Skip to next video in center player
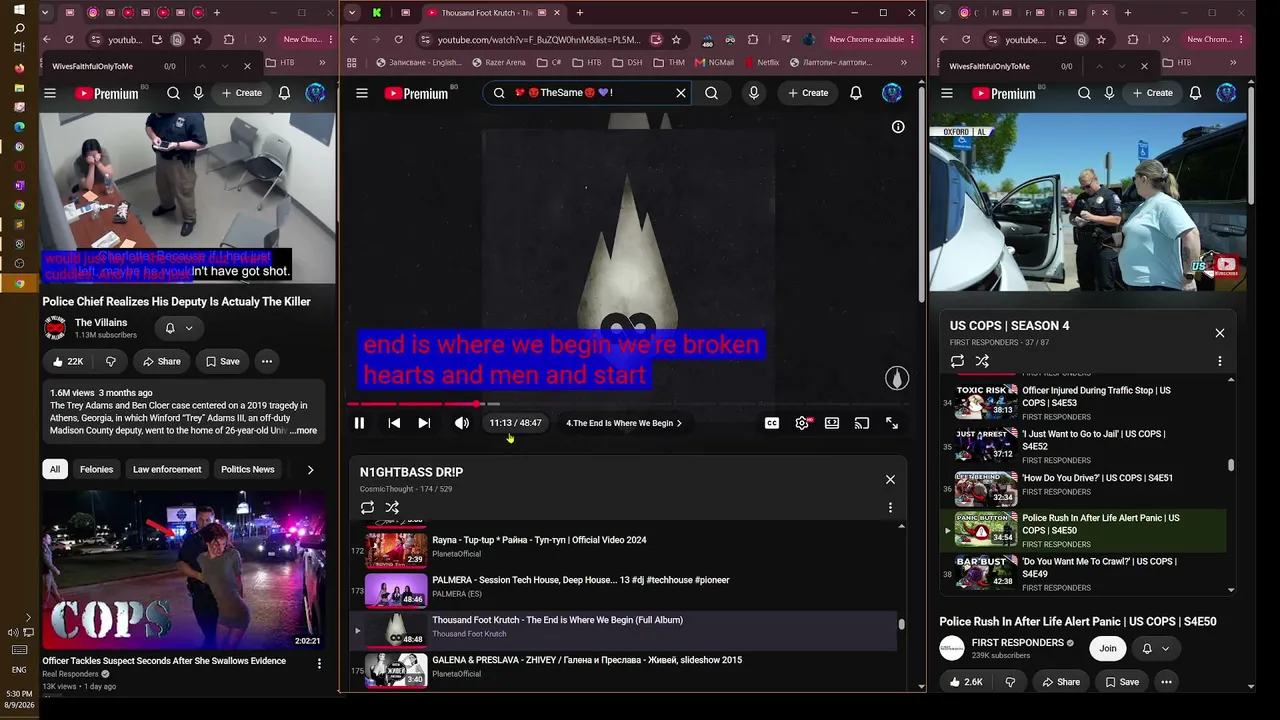Screen dimensions: 1280x720 click(424, 423)
